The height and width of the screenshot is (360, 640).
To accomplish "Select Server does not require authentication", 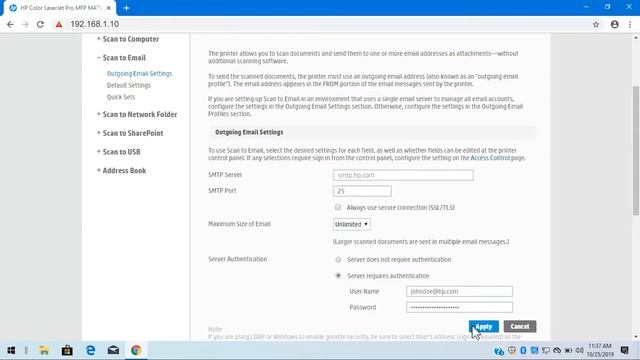I will pos(338,260).
